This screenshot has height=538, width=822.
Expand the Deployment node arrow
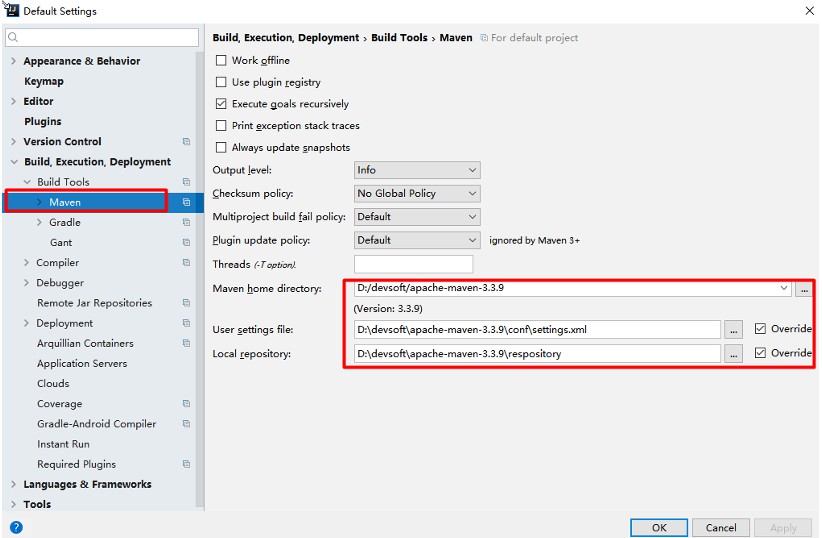click(26, 323)
